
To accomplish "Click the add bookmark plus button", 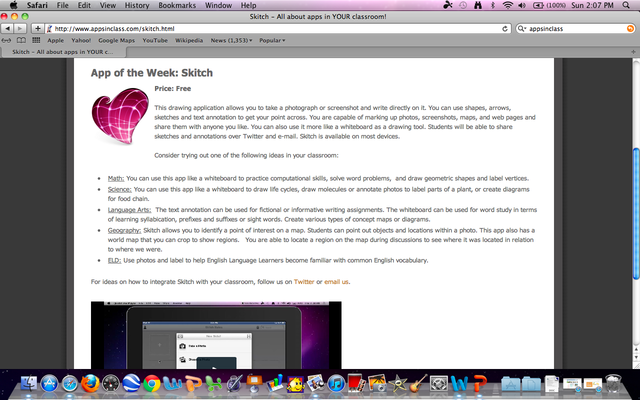I will pyautogui.click(x=38, y=29).
